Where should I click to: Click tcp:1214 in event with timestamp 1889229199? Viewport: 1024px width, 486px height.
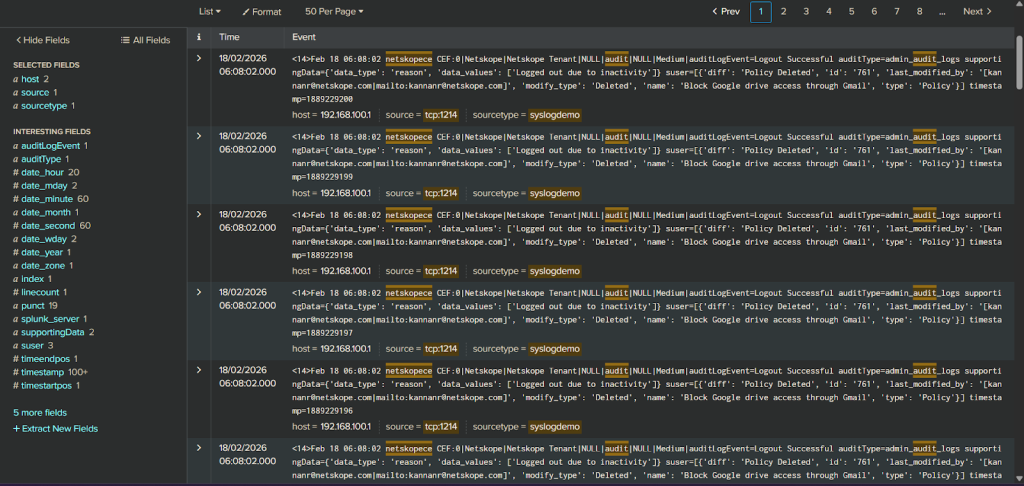coord(441,193)
